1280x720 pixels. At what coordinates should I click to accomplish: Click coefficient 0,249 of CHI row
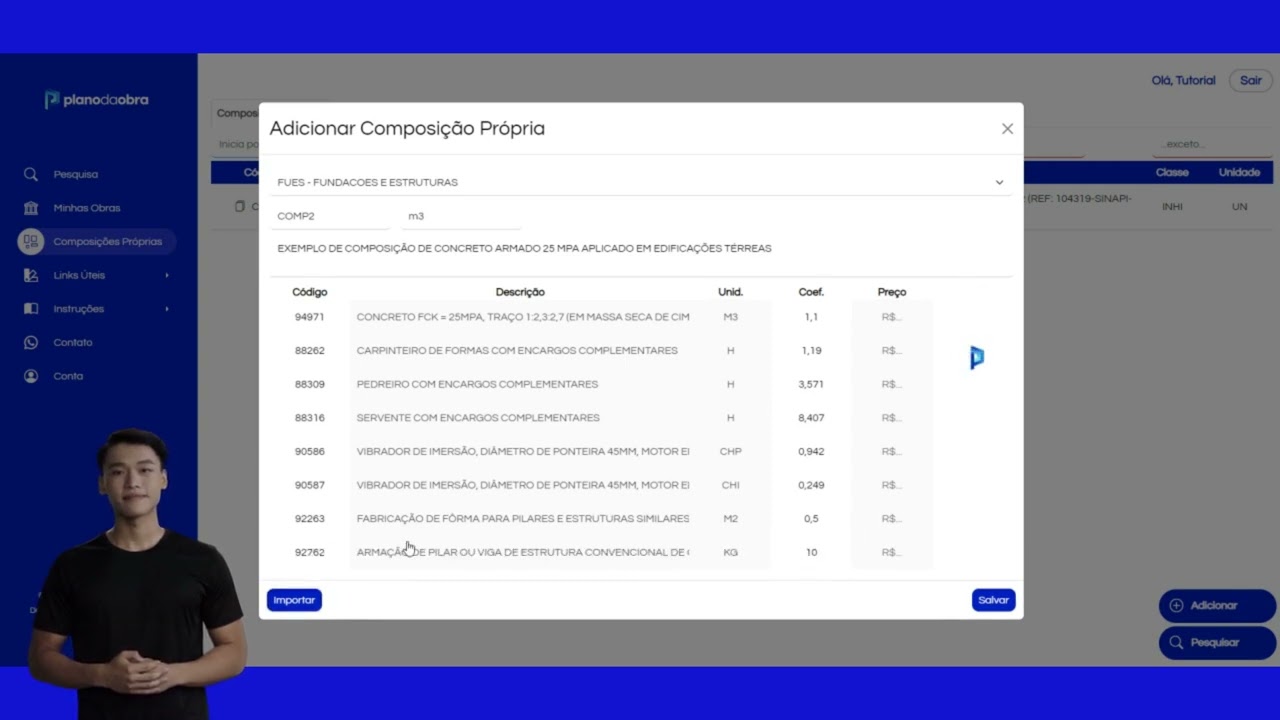811,485
